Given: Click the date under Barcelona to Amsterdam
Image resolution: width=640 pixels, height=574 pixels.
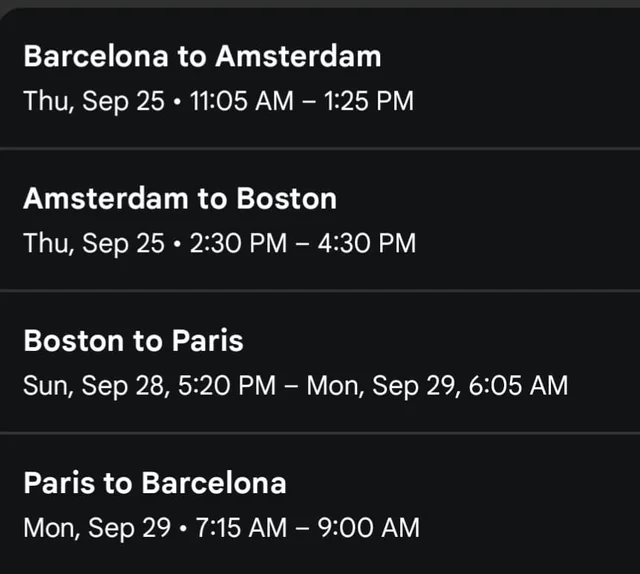Looking at the screenshot, I should (93, 100).
